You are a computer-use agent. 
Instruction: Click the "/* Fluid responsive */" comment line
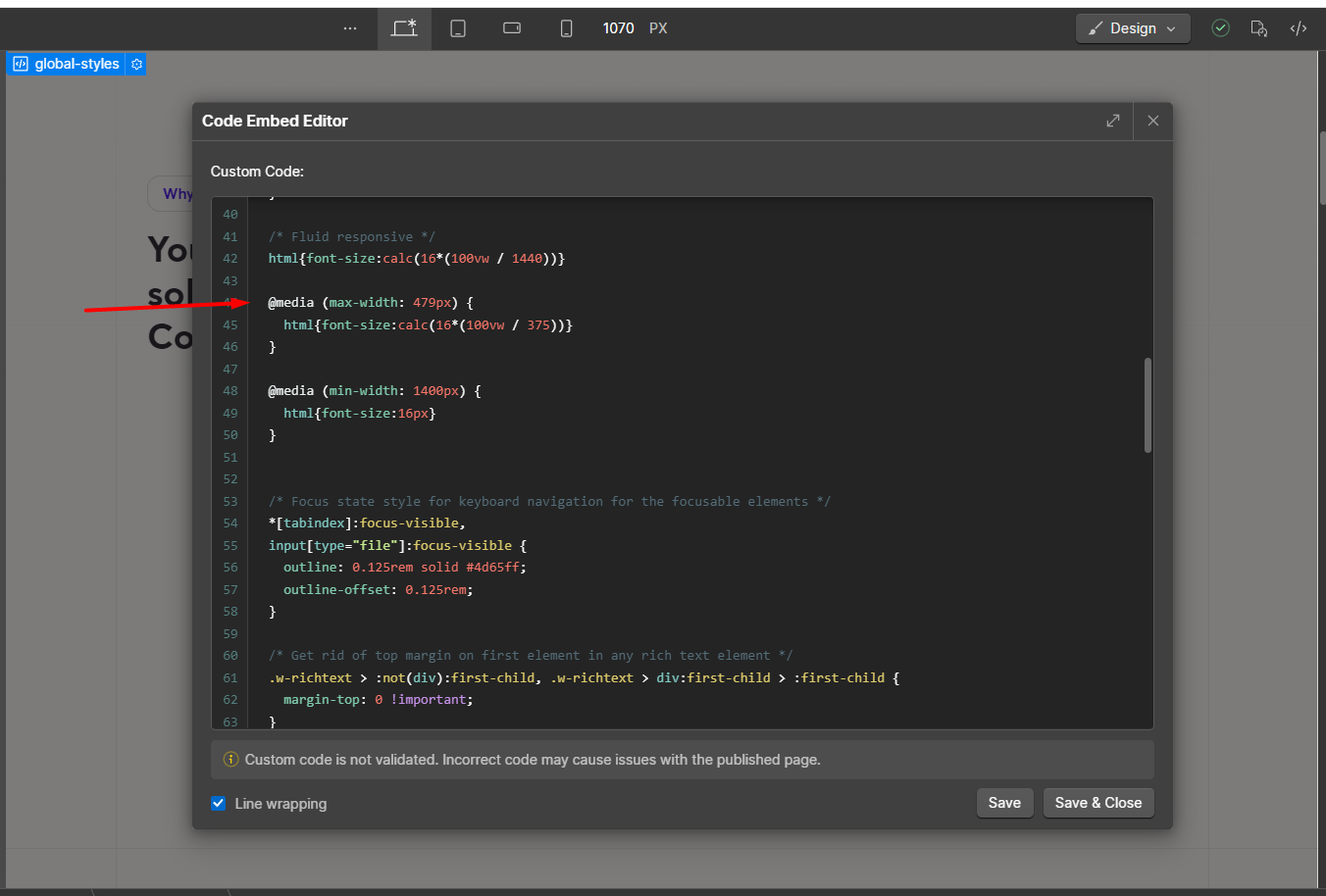coord(352,236)
